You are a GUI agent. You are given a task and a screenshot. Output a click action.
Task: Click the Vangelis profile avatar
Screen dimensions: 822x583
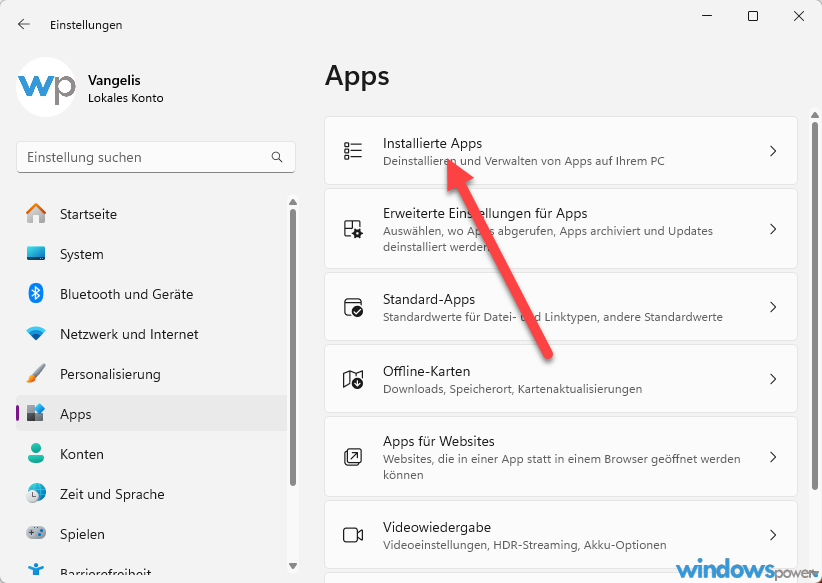point(46,87)
